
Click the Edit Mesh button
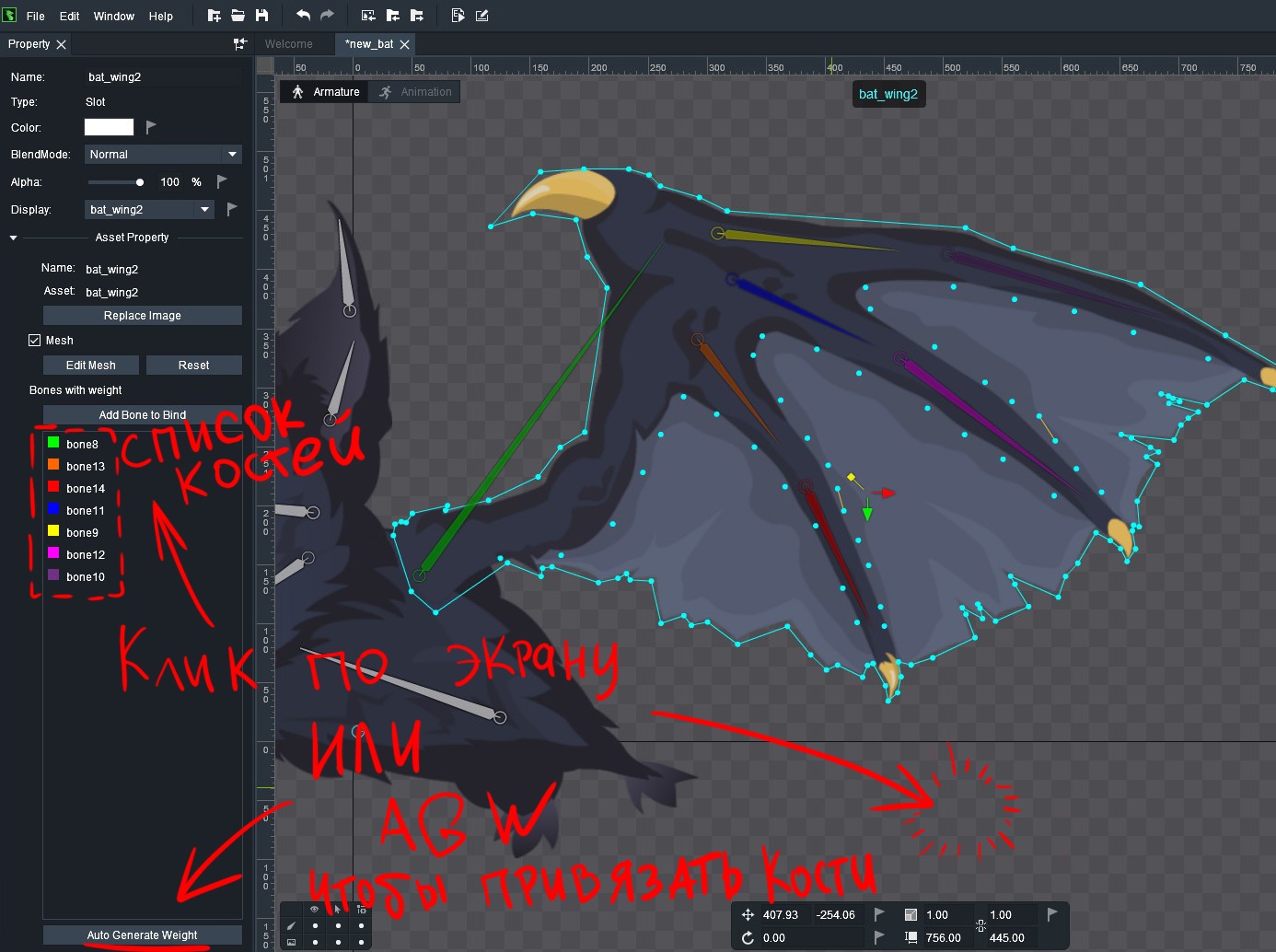click(91, 365)
